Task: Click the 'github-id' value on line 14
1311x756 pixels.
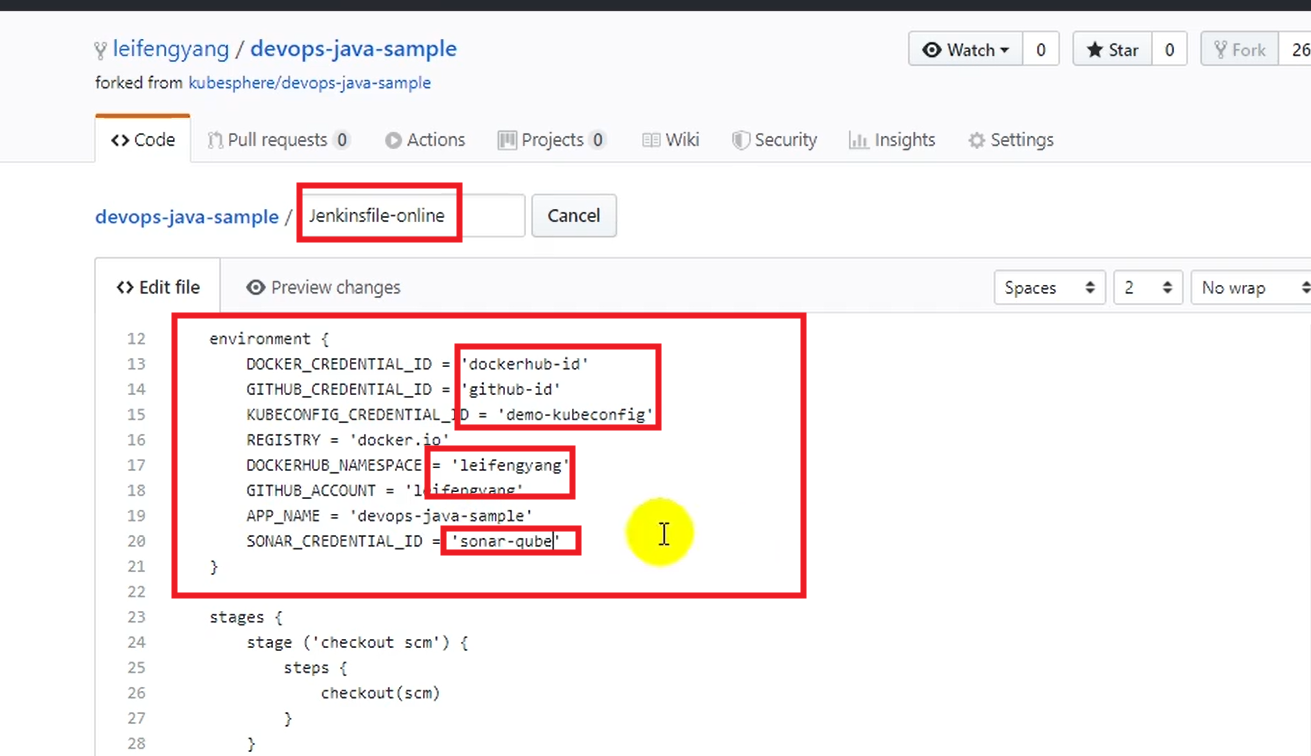Action: (511, 389)
